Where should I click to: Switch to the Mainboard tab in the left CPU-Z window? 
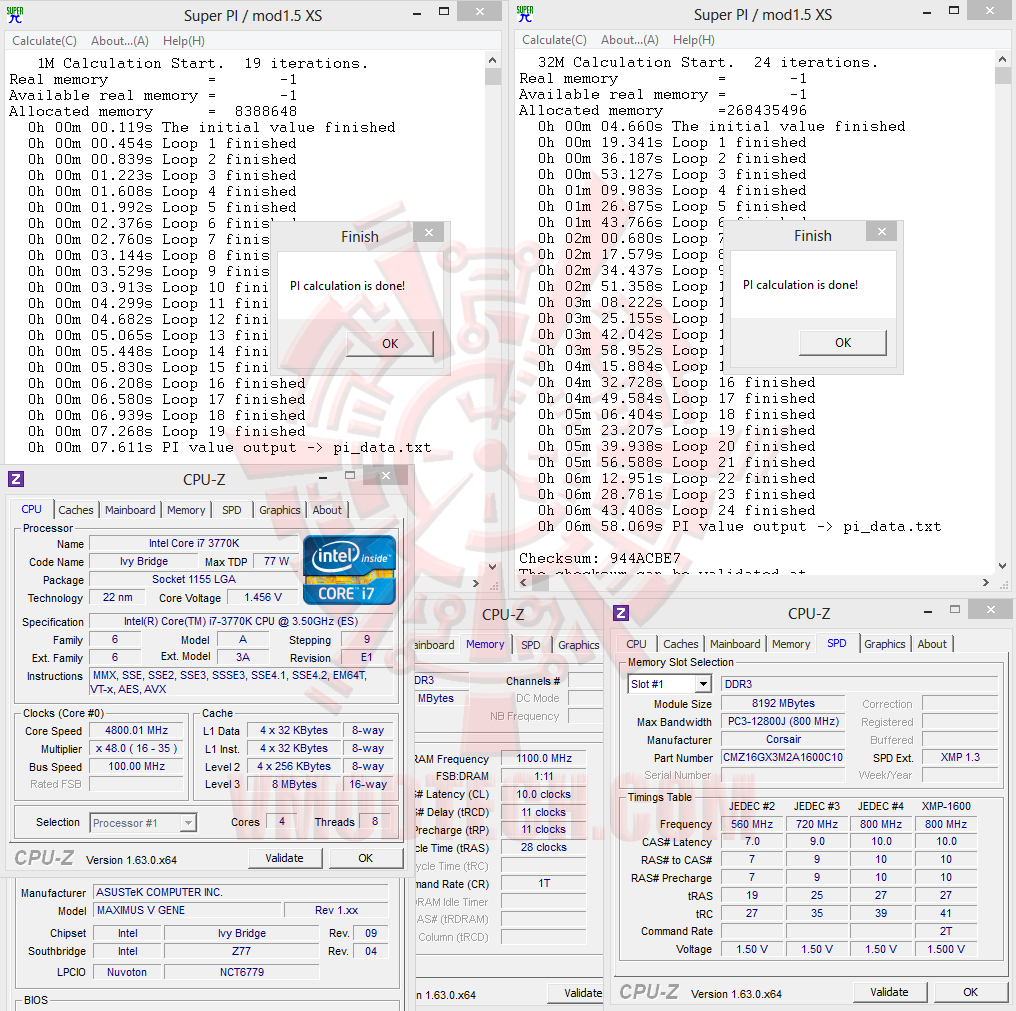pyautogui.click(x=130, y=510)
